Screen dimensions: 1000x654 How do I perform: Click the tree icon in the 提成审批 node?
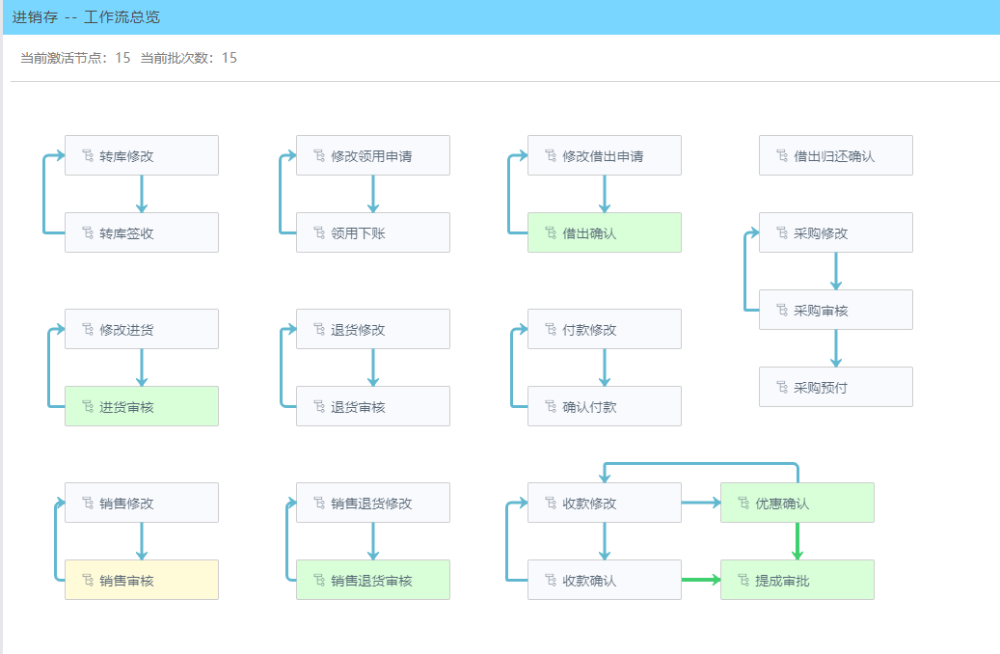pos(744,579)
